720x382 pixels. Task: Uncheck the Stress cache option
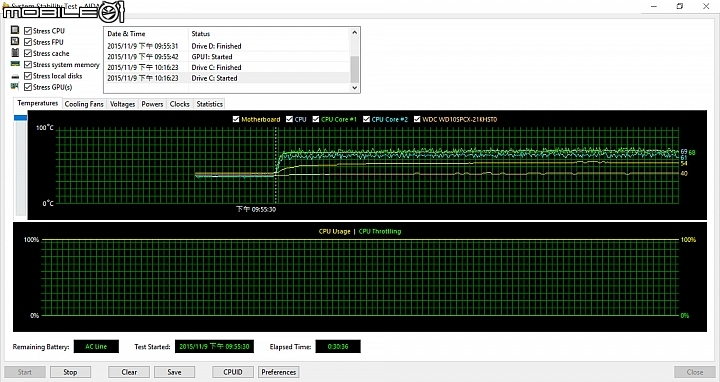28,53
